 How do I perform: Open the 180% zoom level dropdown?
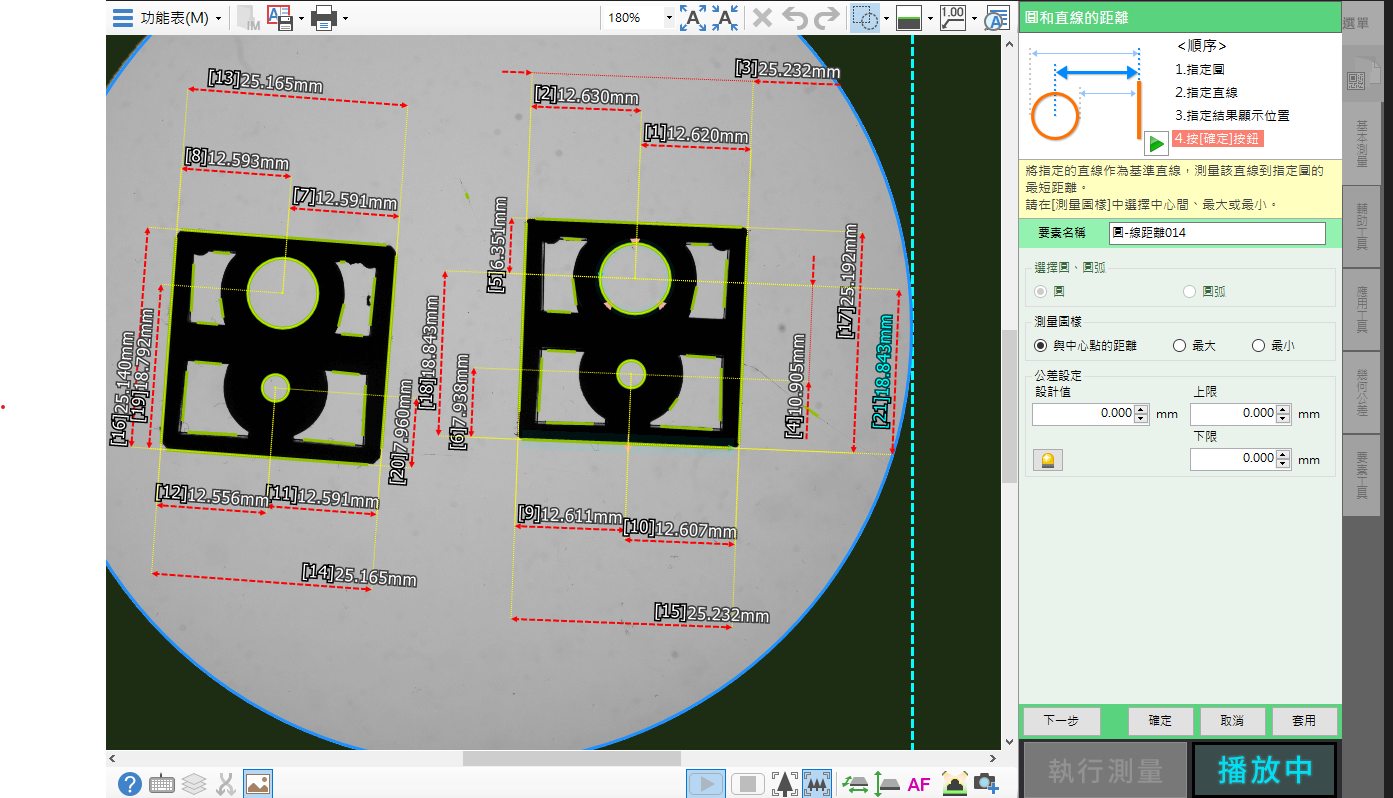click(x=668, y=18)
